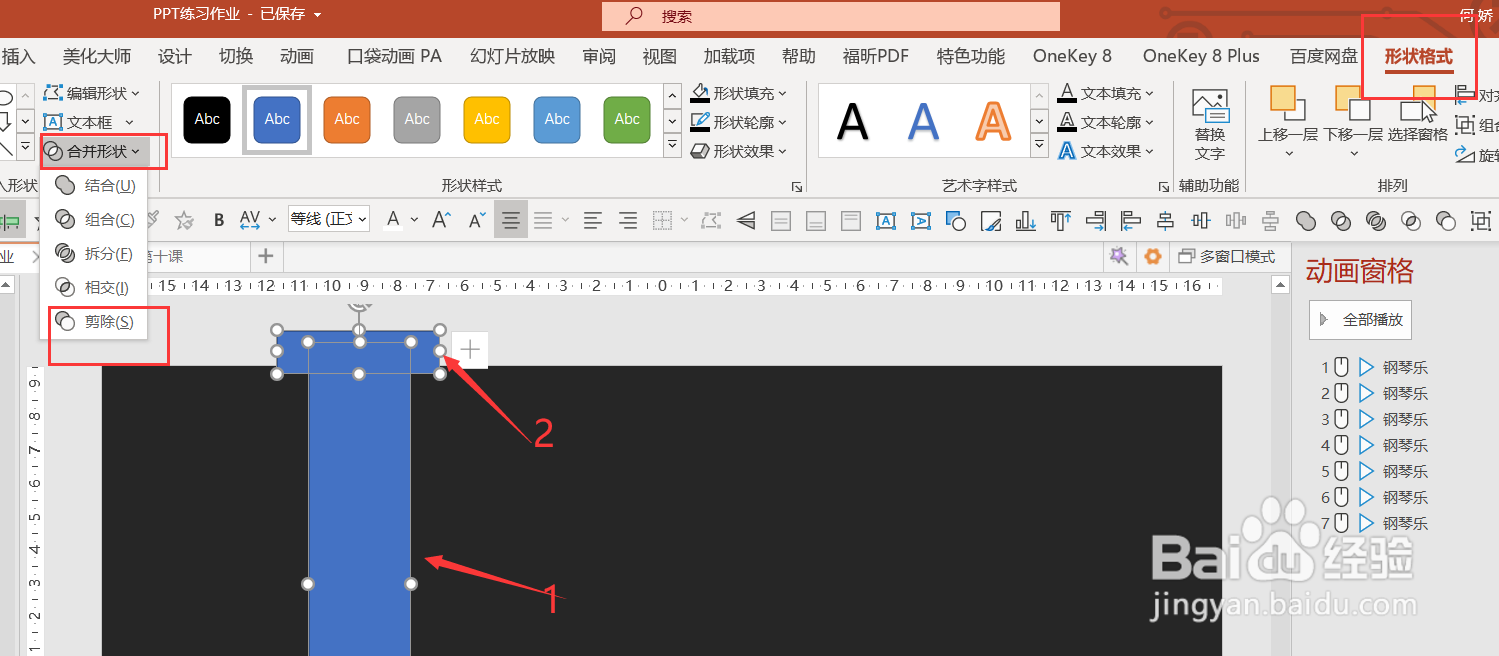The width and height of the screenshot is (1499, 656).
Task: Expand the 下移一层 dropdown
Action: [1353, 153]
